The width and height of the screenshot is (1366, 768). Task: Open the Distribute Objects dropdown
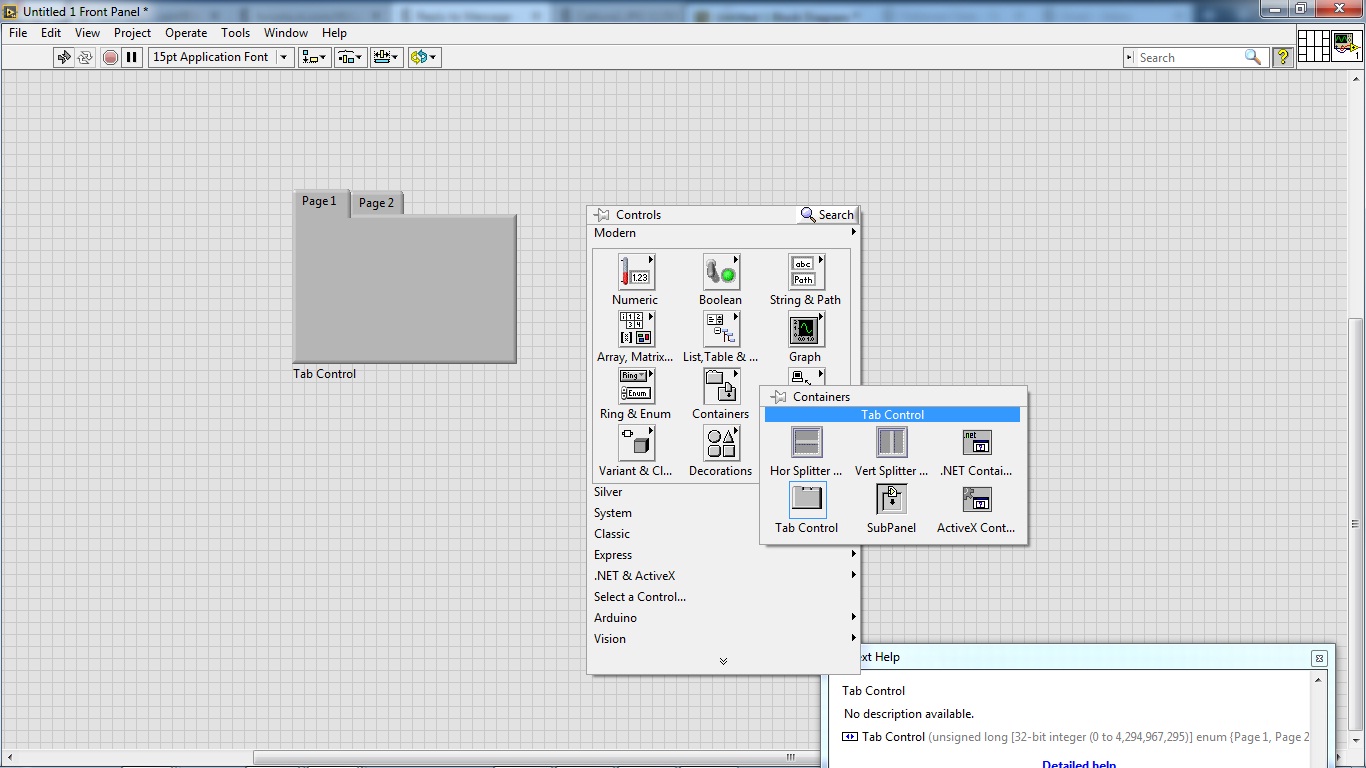click(x=350, y=57)
